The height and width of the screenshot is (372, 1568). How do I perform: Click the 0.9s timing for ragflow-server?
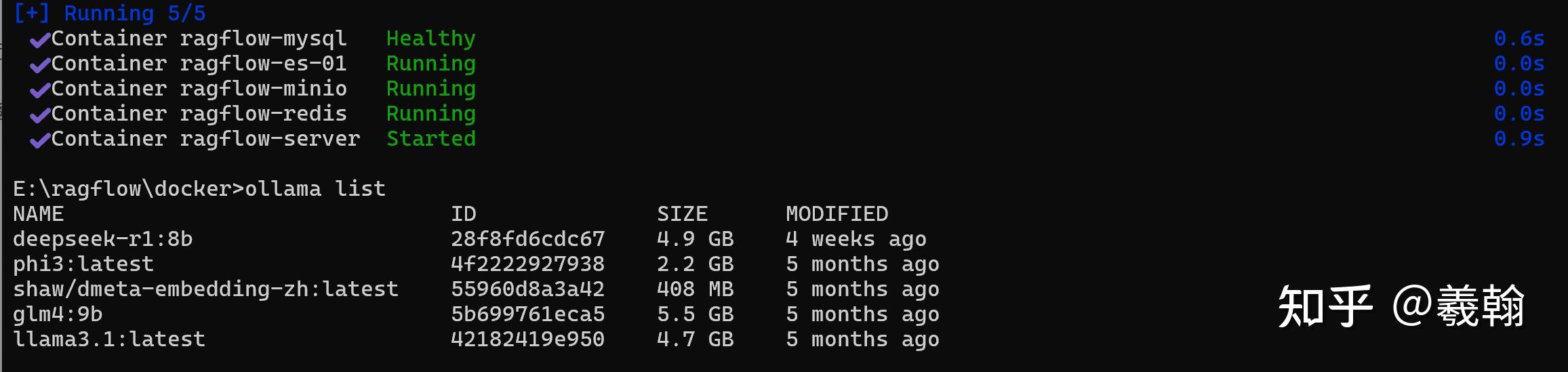click(x=1519, y=140)
